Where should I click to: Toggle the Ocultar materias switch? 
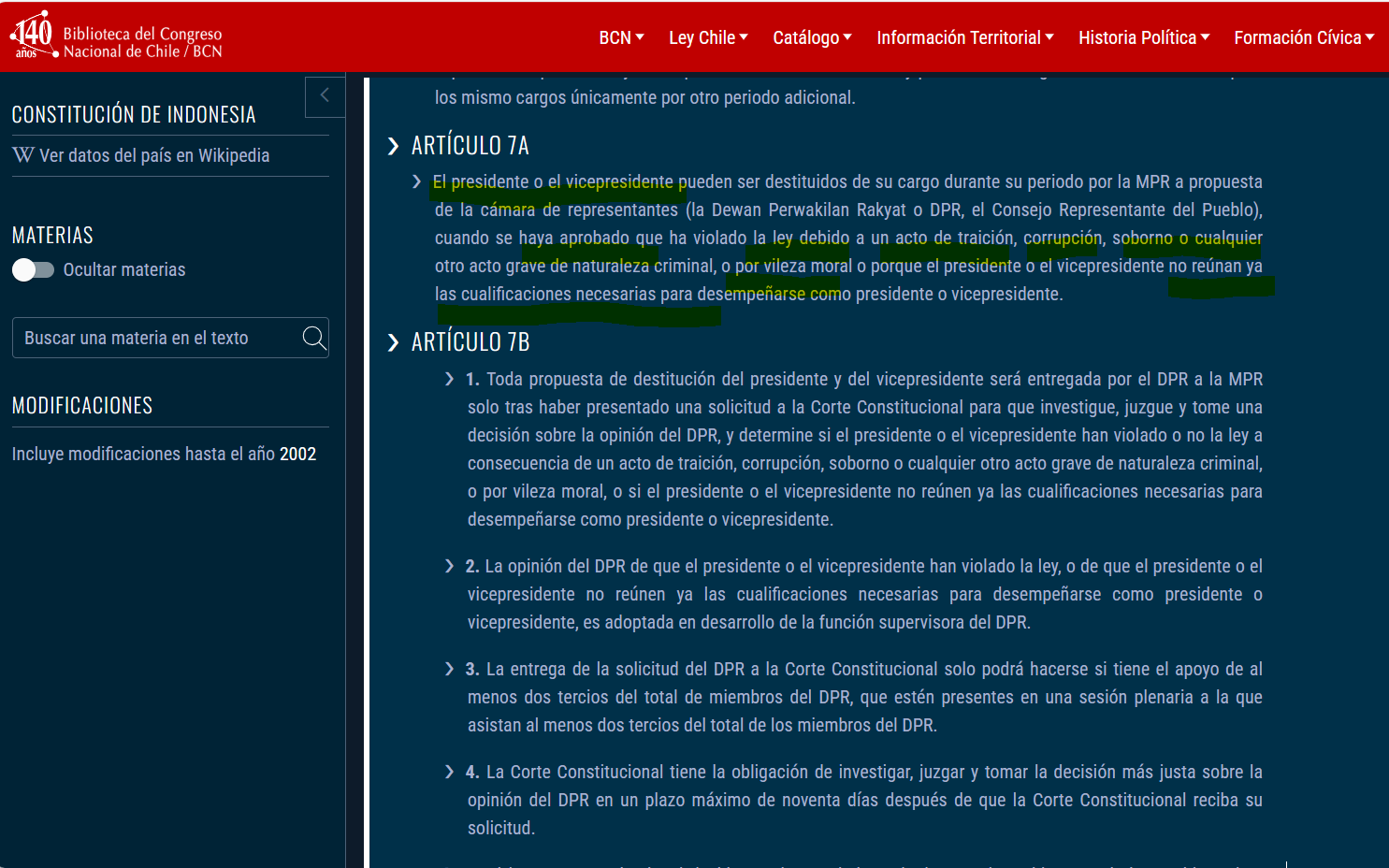pyautogui.click(x=34, y=270)
